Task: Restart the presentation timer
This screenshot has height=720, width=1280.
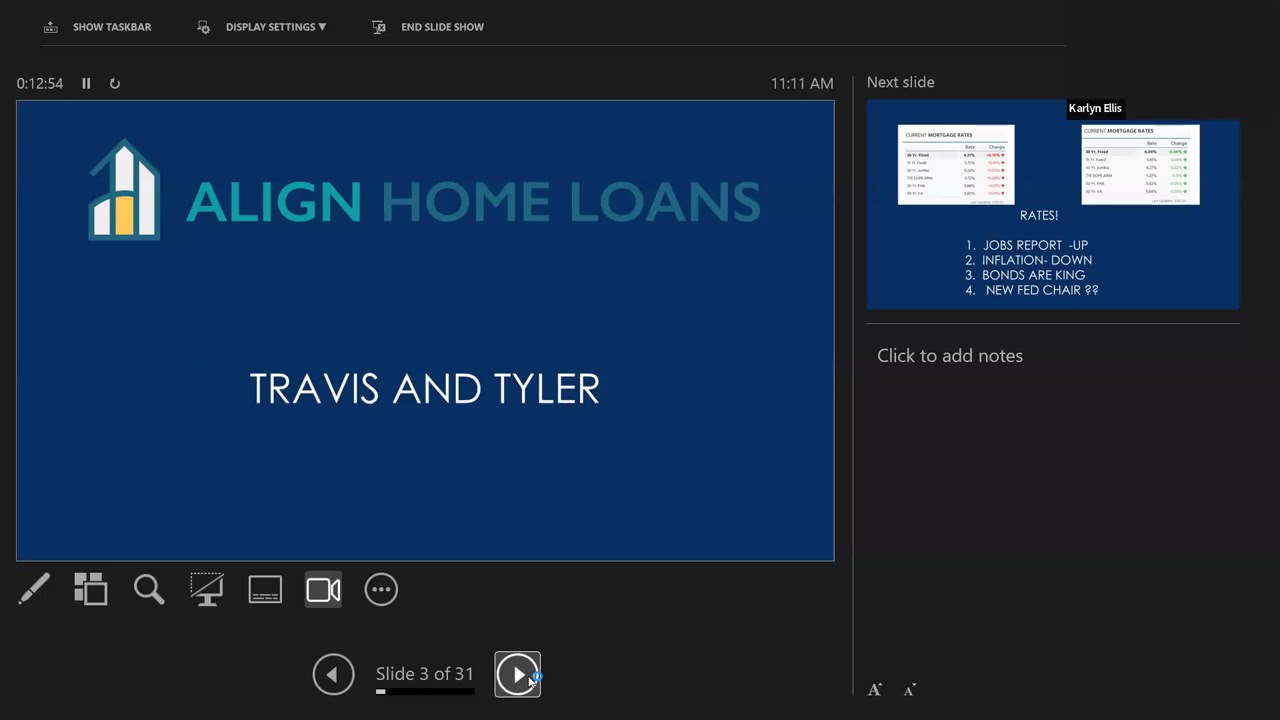Action: [115, 84]
